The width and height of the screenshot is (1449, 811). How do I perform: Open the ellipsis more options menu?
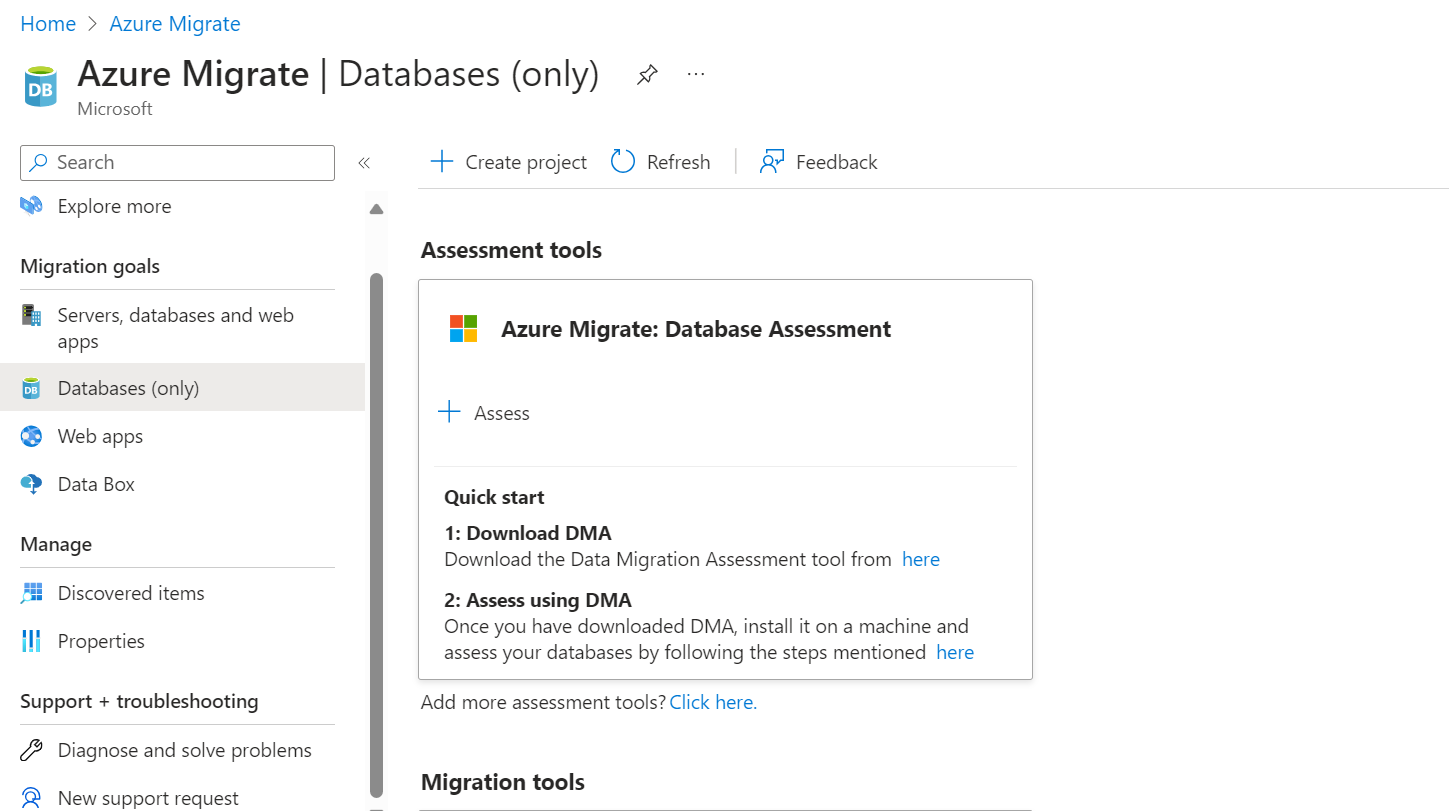coord(696,74)
